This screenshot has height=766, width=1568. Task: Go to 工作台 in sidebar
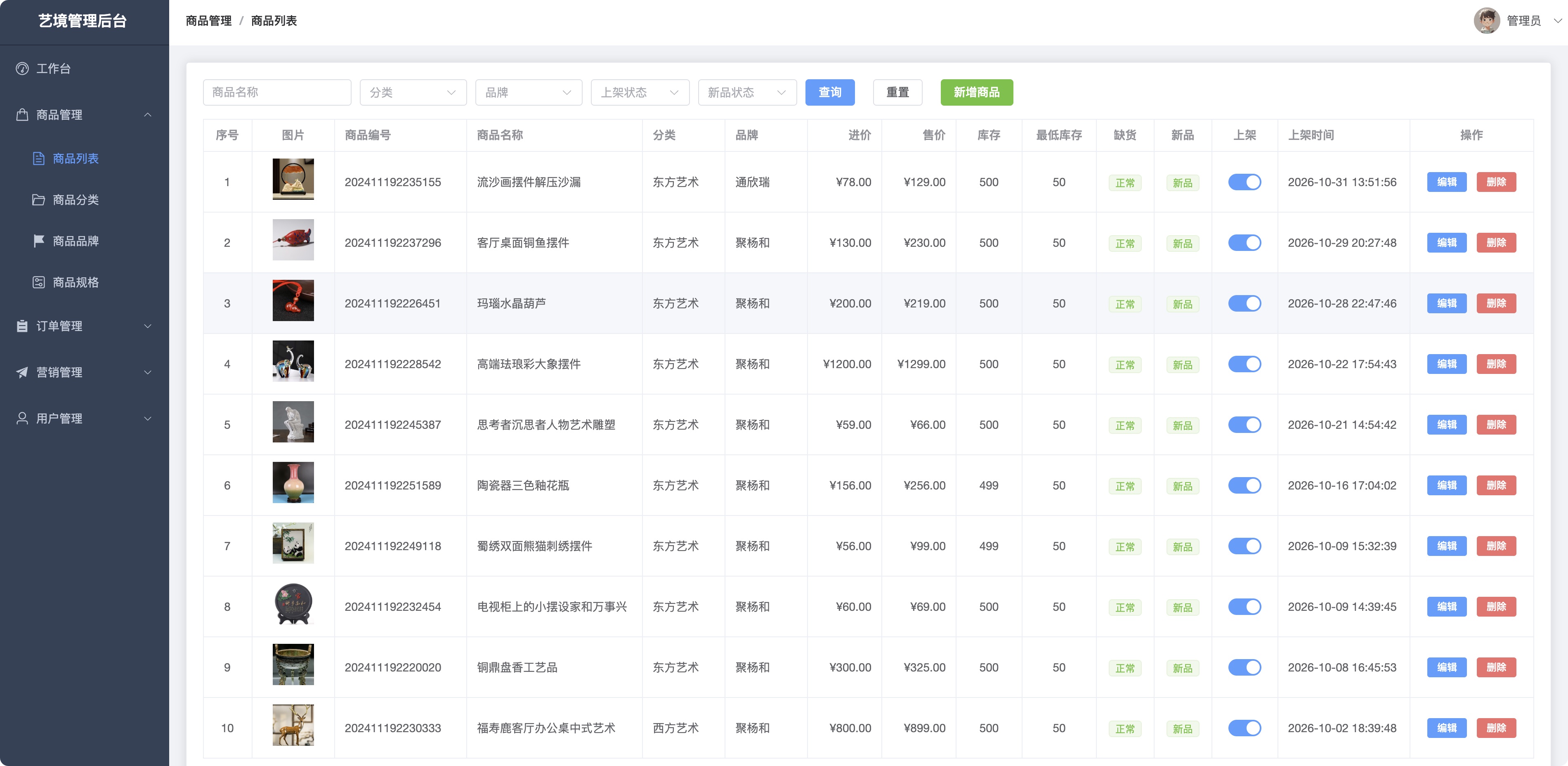tap(85, 69)
